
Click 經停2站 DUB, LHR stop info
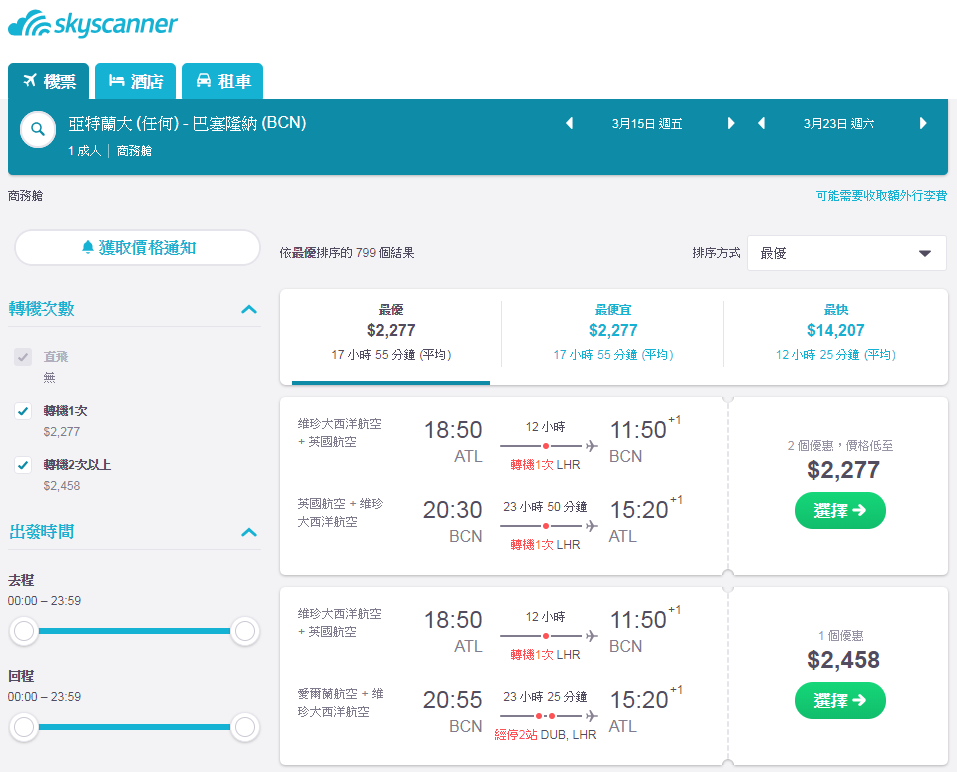tap(545, 735)
